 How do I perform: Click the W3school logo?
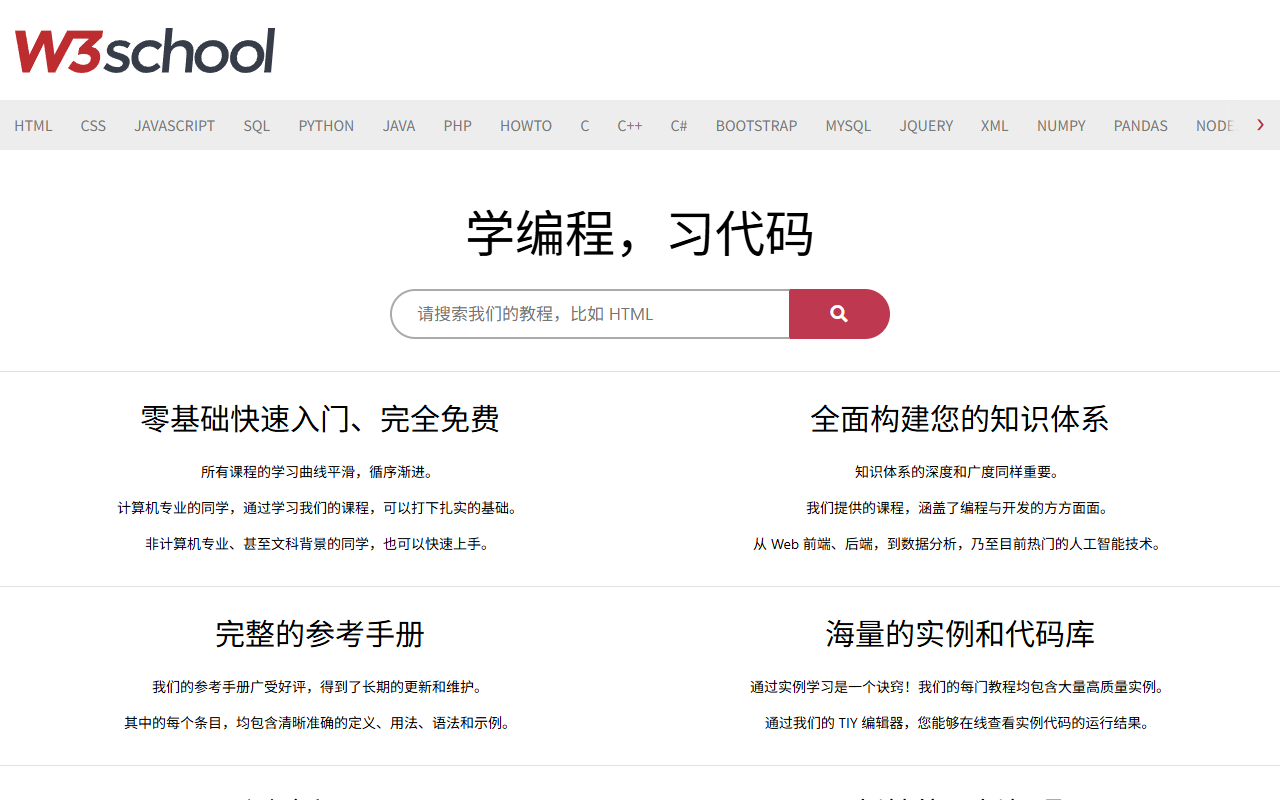click(145, 51)
